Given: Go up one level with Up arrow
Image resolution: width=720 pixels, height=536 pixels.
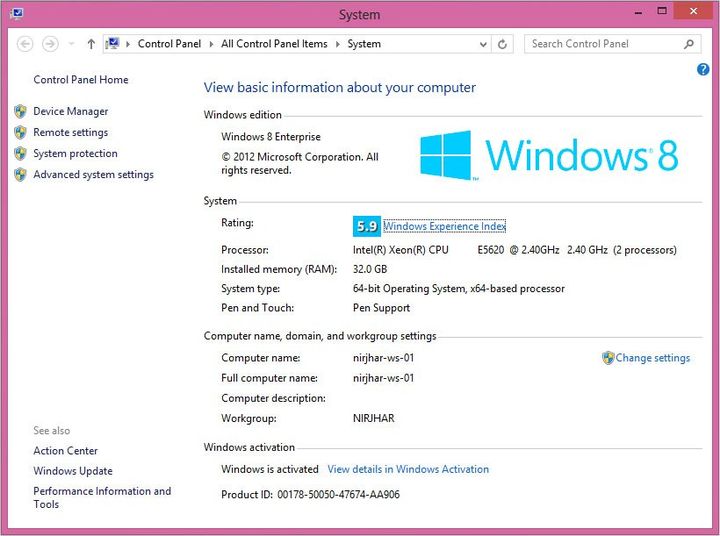Looking at the screenshot, I should pos(91,44).
